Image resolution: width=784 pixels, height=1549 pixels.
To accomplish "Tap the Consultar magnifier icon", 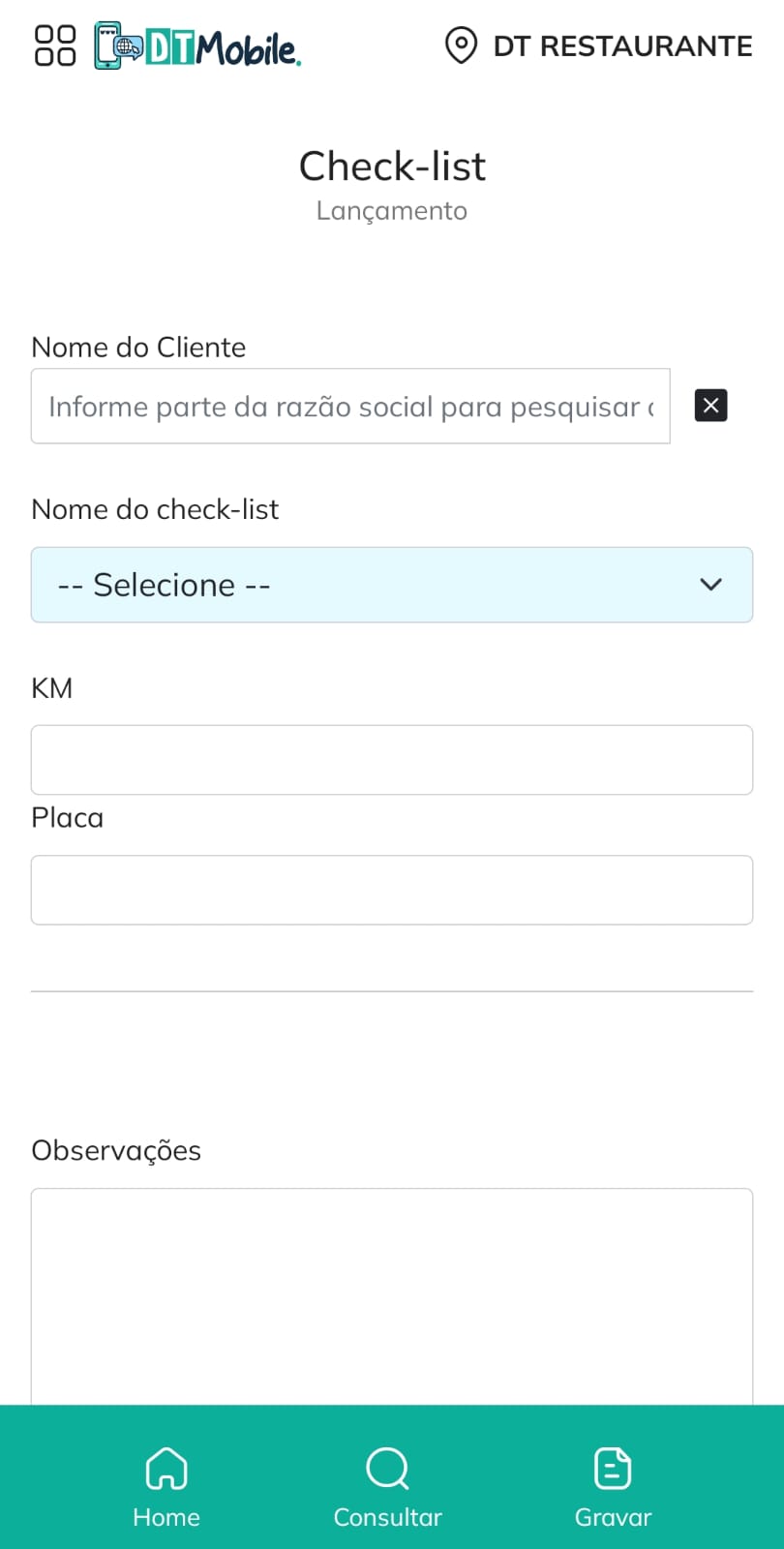I will [x=387, y=1469].
